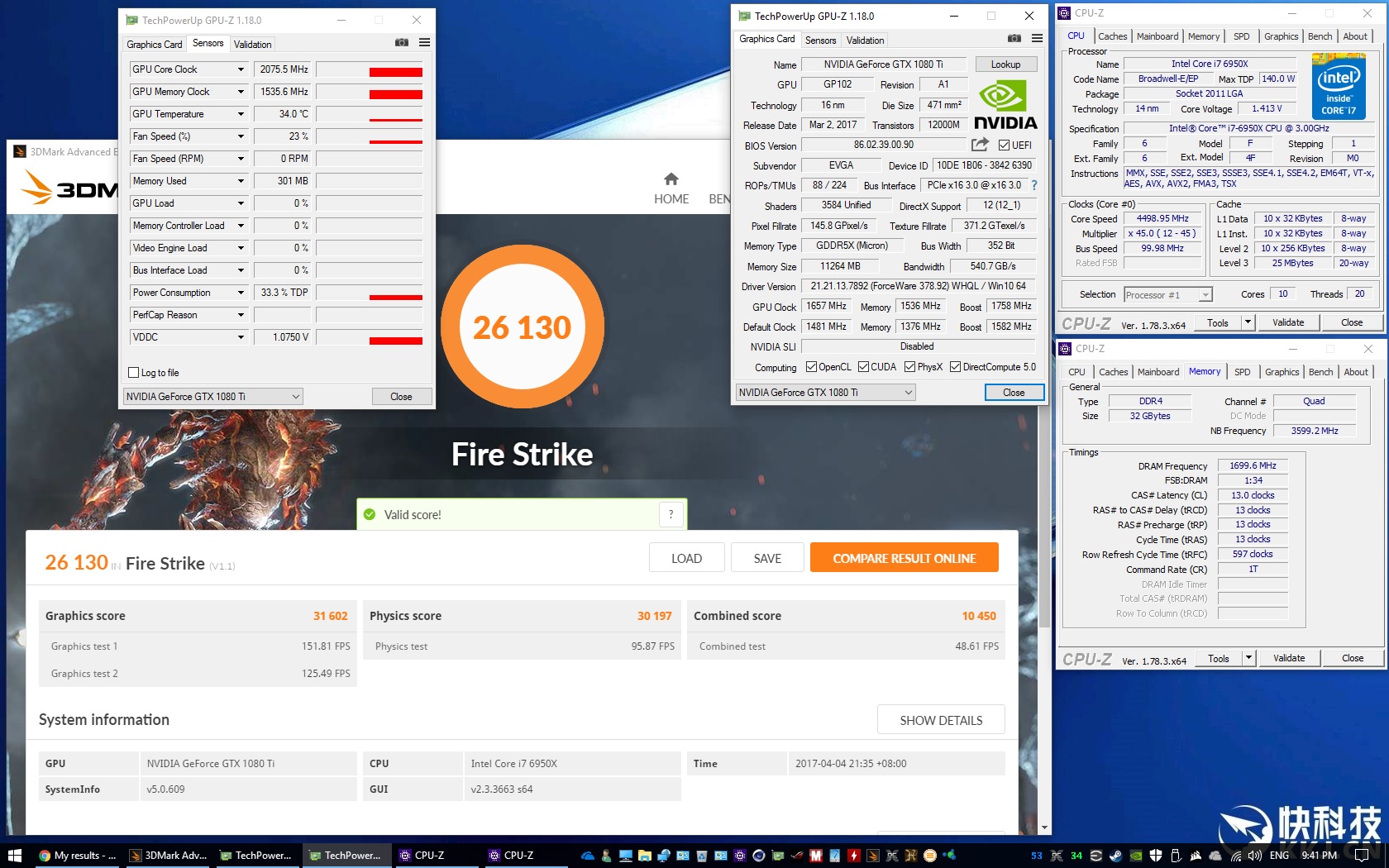Click camera icon in GPU-Z Graphics Card window
This screenshot has width=1389, height=868.
pyautogui.click(x=1014, y=39)
